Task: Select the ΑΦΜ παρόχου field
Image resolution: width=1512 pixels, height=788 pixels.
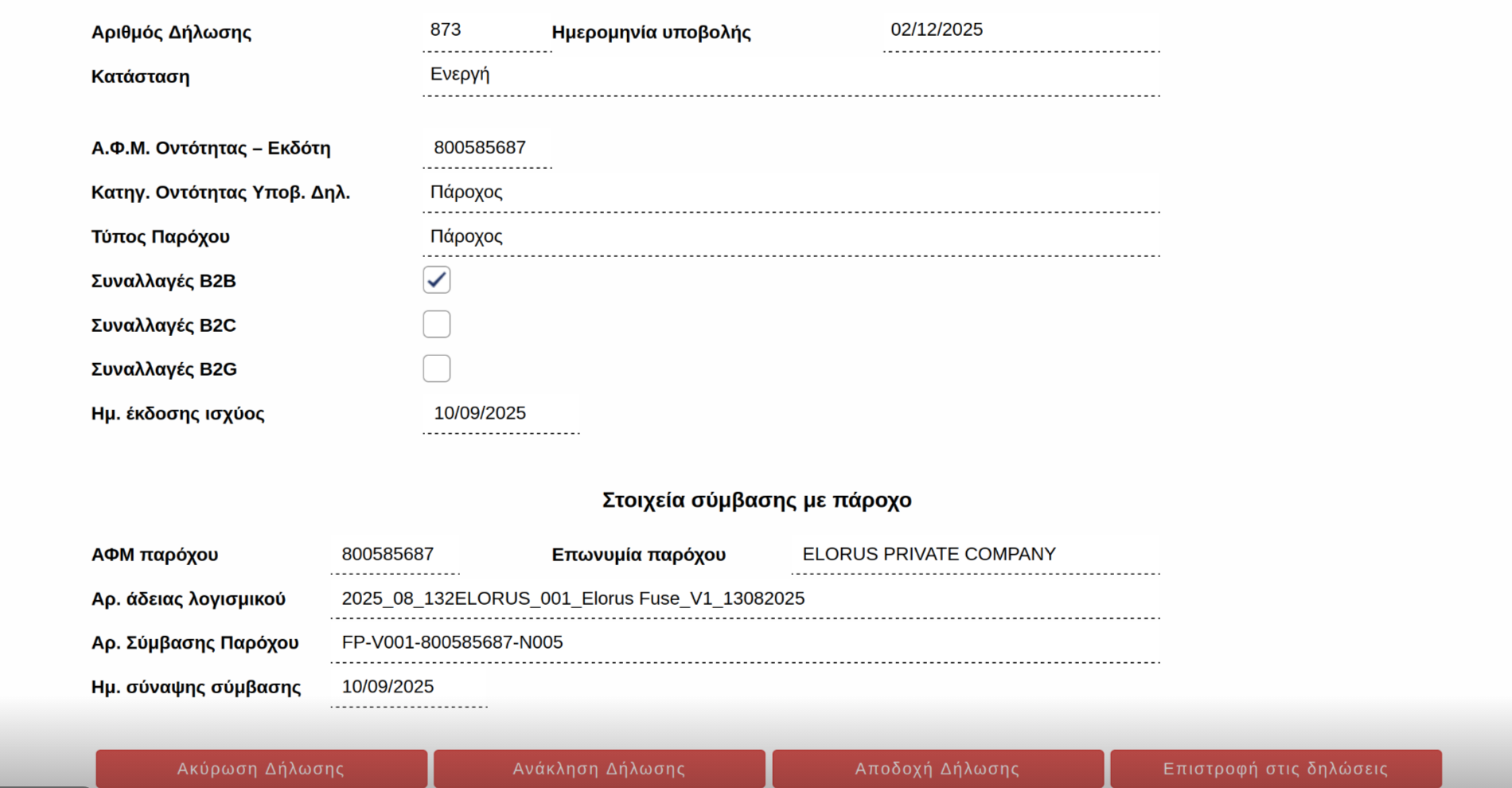Action: 395,555
